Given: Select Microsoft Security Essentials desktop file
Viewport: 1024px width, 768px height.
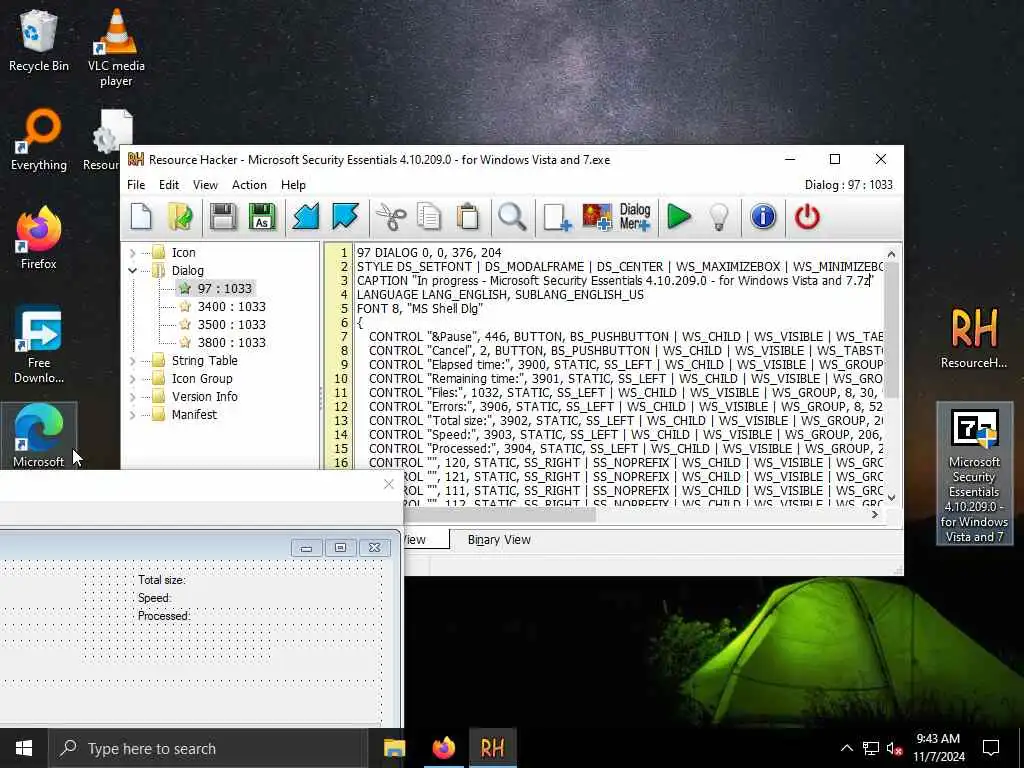Looking at the screenshot, I should pyautogui.click(x=974, y=474).
